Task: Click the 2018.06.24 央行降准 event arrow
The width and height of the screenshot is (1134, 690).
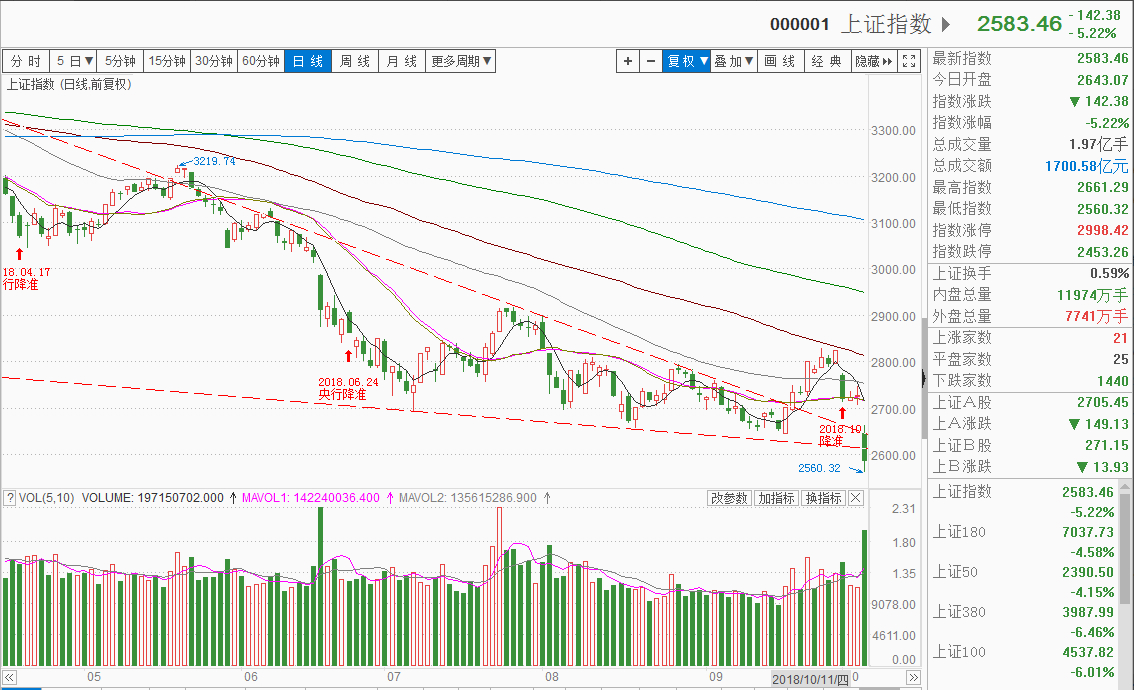Action: click(x=349, y=356)
